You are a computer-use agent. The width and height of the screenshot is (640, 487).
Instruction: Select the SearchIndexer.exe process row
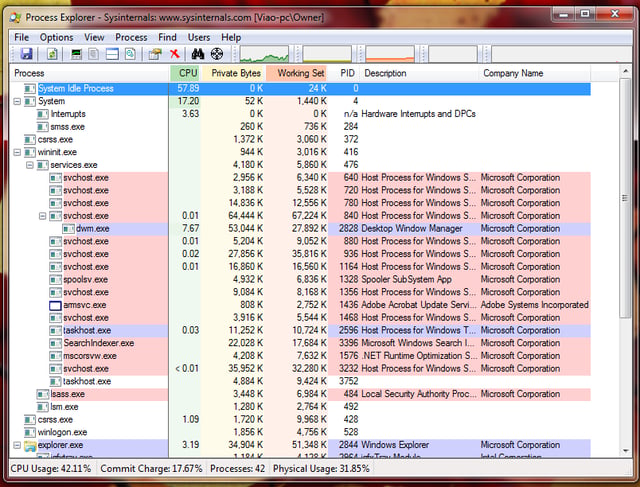coord(300,343)
